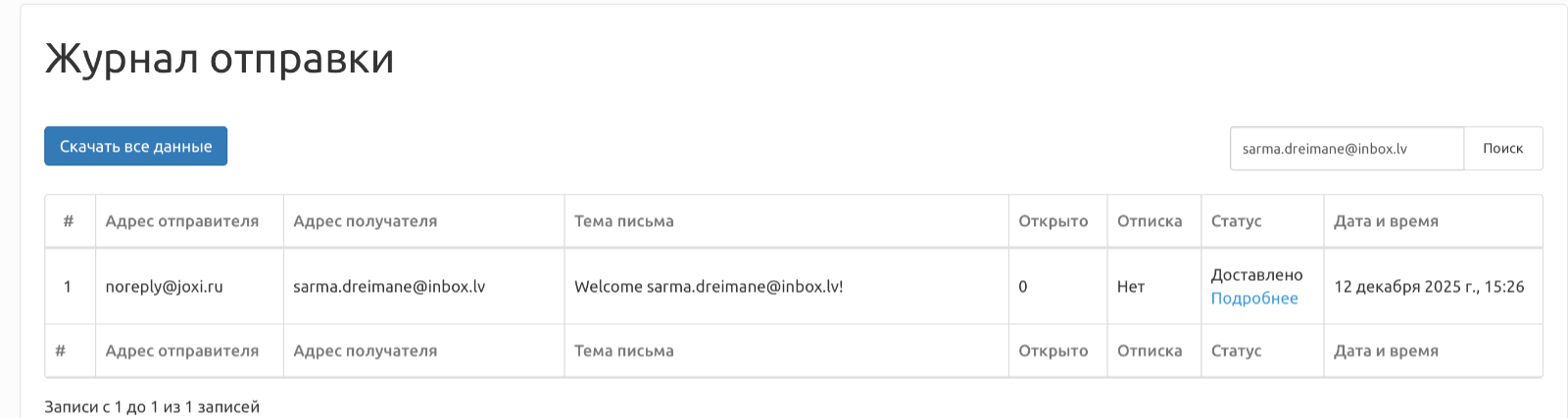The image size is (1568, 418).
Task: Click the "Записи с 1 до 1" records summary
Action: point(152,406)
